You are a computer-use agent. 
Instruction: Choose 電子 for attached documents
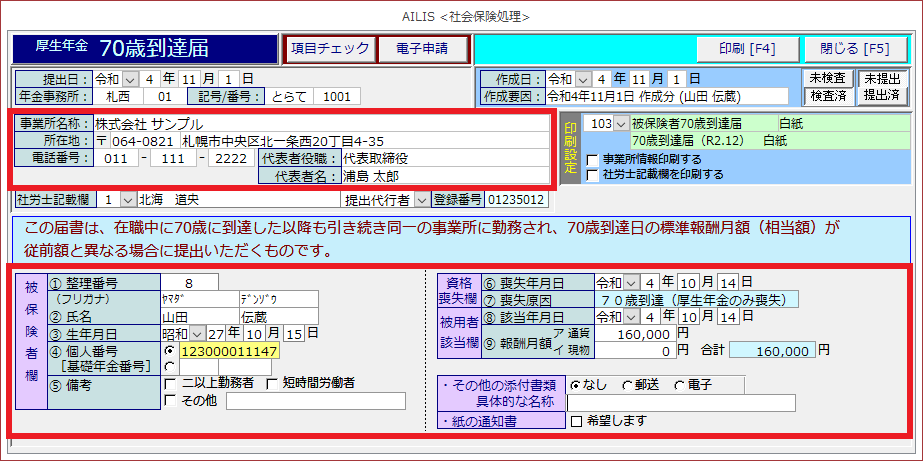(x=680, y=384)
